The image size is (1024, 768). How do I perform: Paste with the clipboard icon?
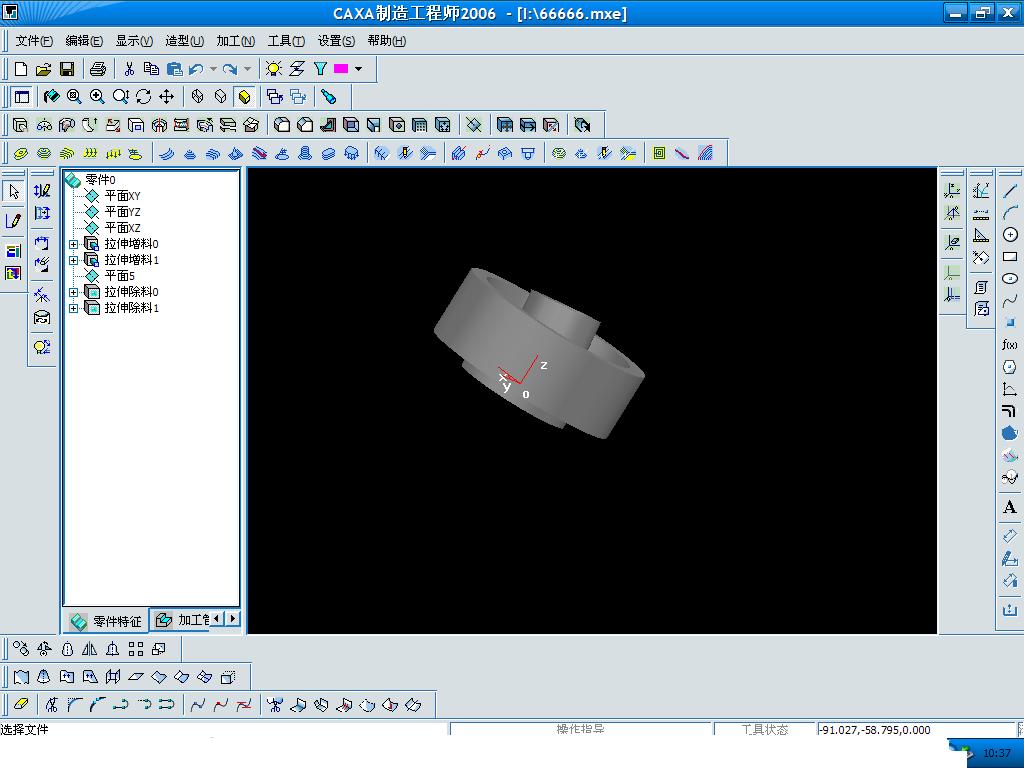174,69
